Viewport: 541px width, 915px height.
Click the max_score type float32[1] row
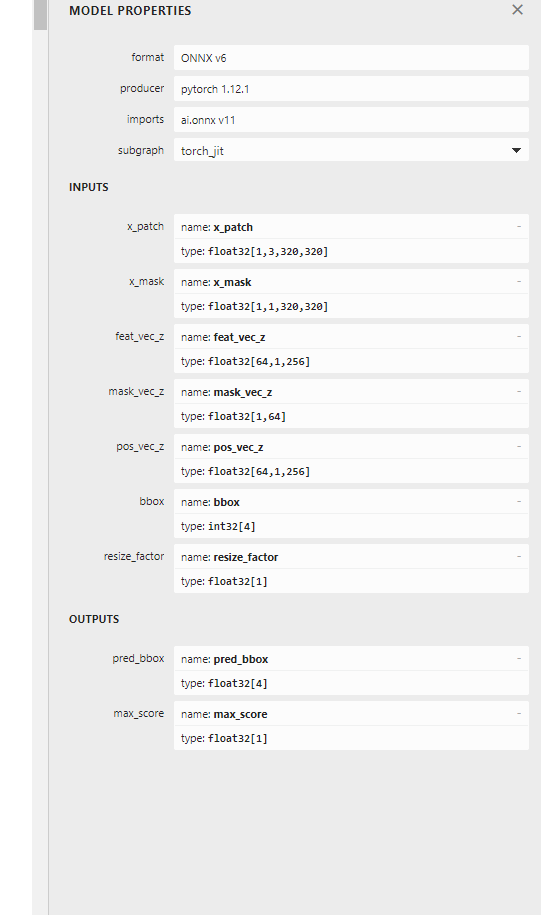(351, 738)
